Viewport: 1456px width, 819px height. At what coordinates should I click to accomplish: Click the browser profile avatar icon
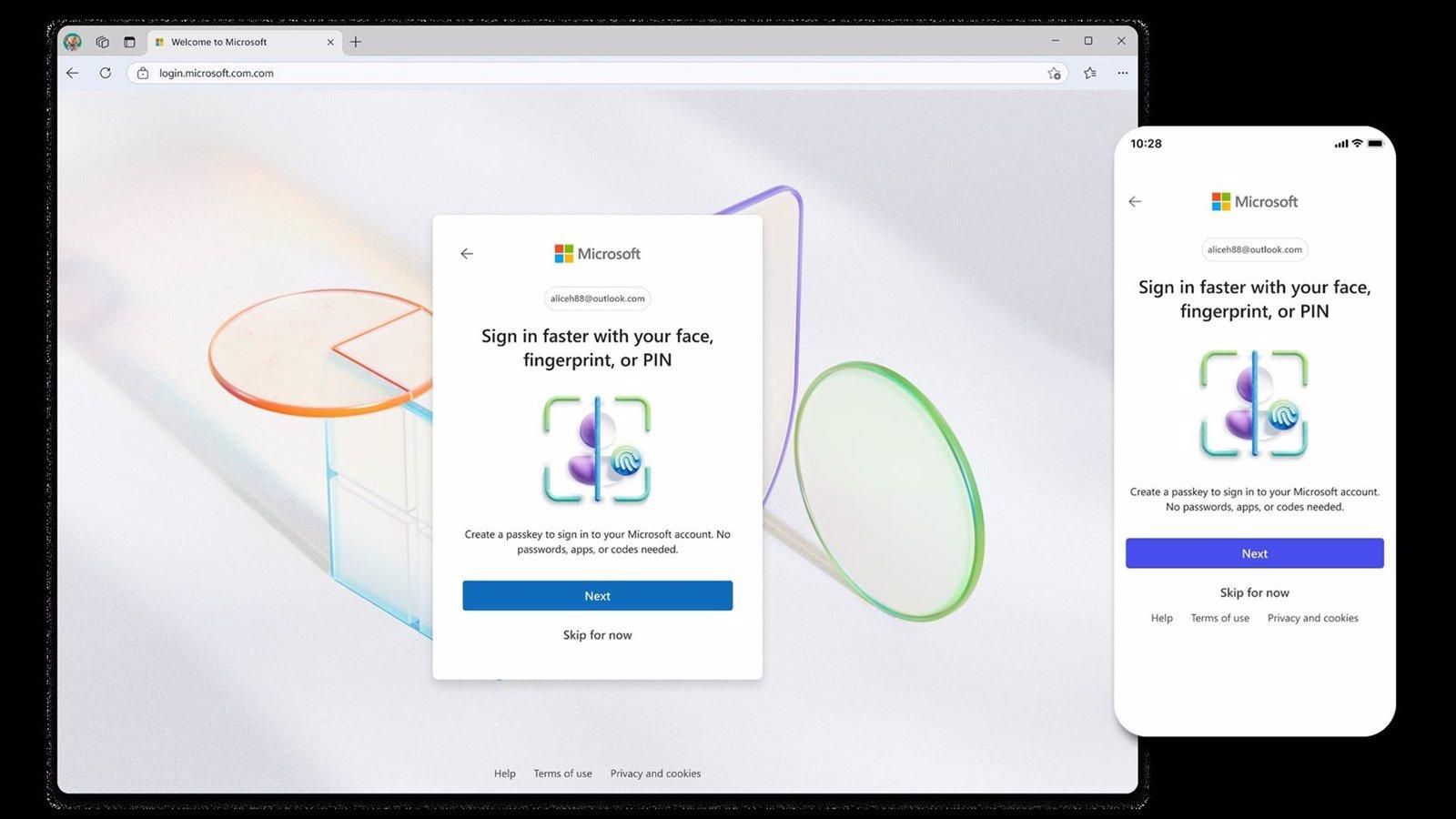(73, 42)
